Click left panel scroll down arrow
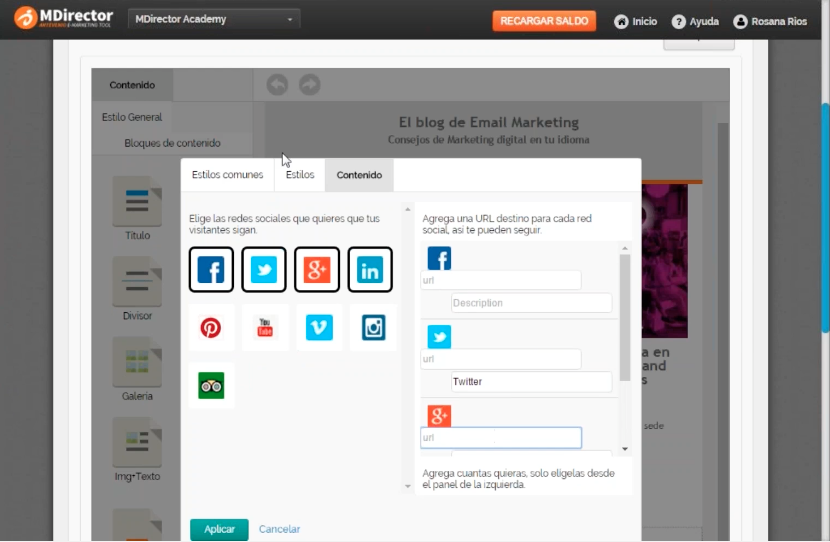Screen dimensions: 830x542 click(x=408, y=486)
